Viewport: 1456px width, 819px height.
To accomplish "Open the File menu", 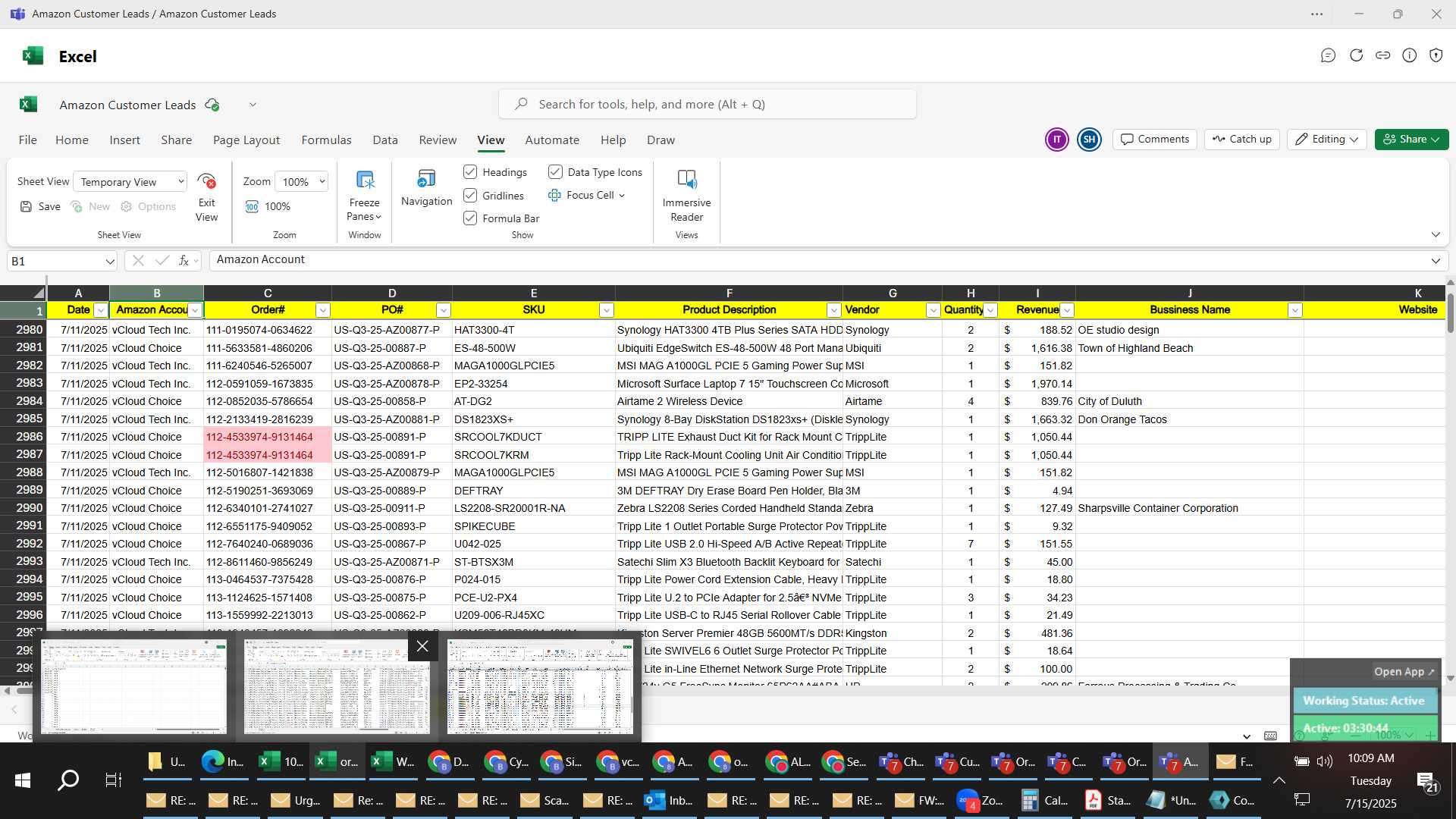I will 28,140.
